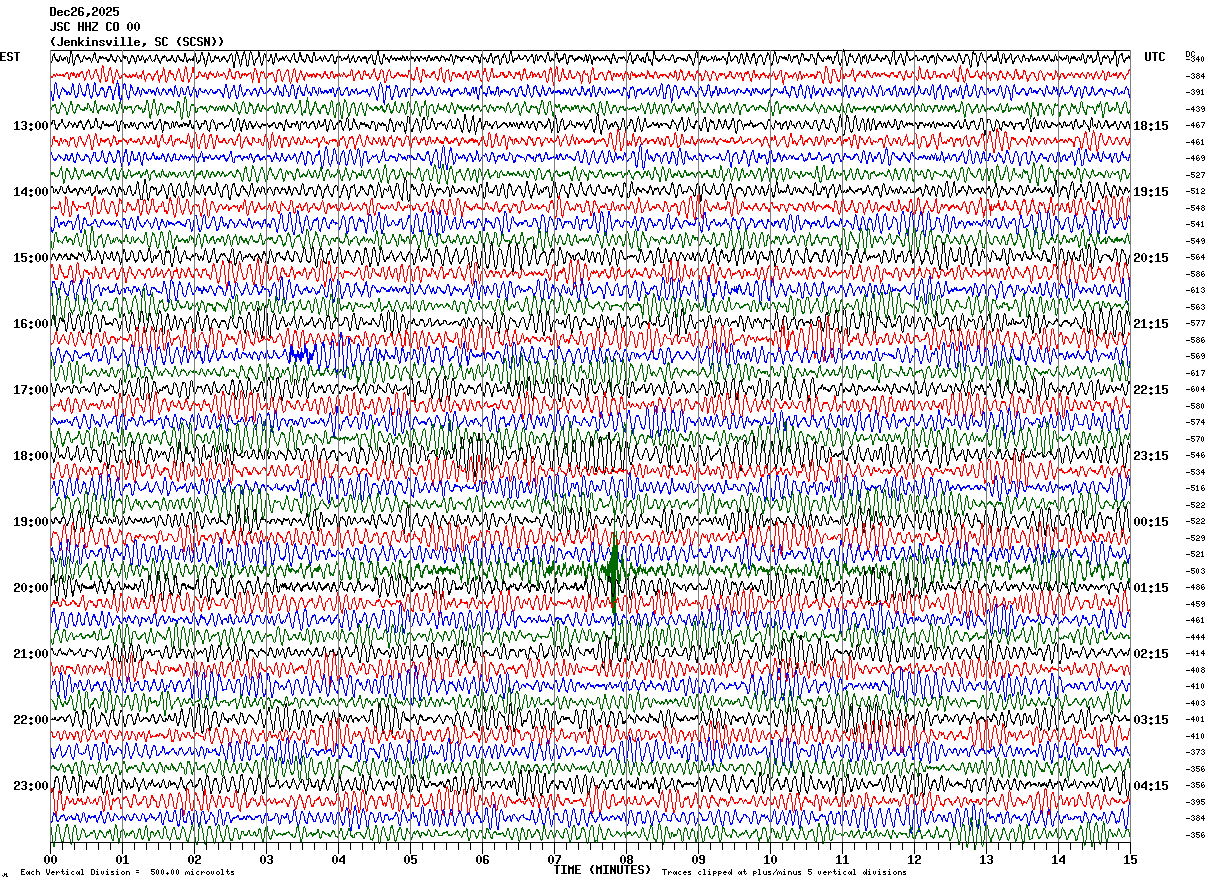Click the DC offset value -546
1210x886 pixels.
tap(1195, 455)
